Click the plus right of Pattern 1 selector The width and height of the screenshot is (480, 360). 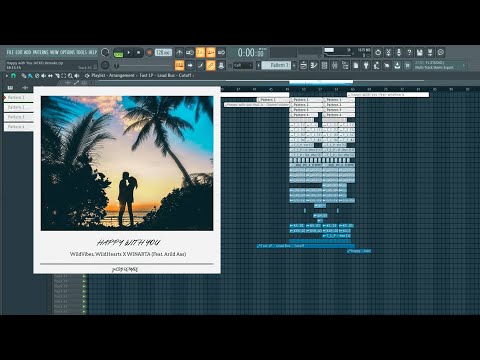[294, 65]
